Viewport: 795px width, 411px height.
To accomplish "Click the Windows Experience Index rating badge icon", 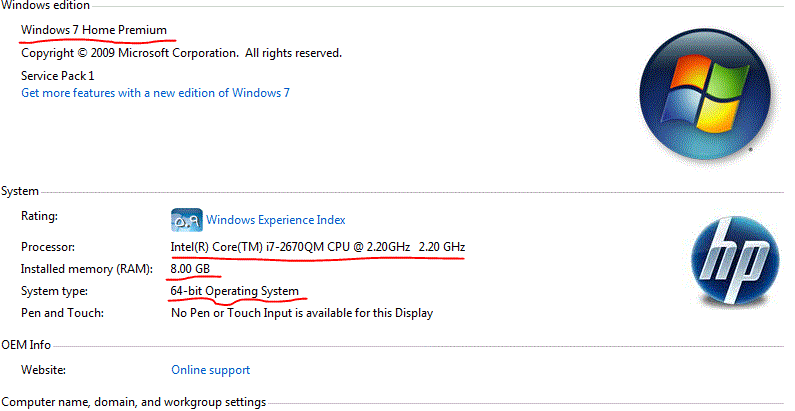I will pyautogui.click(x=187, y=220).
